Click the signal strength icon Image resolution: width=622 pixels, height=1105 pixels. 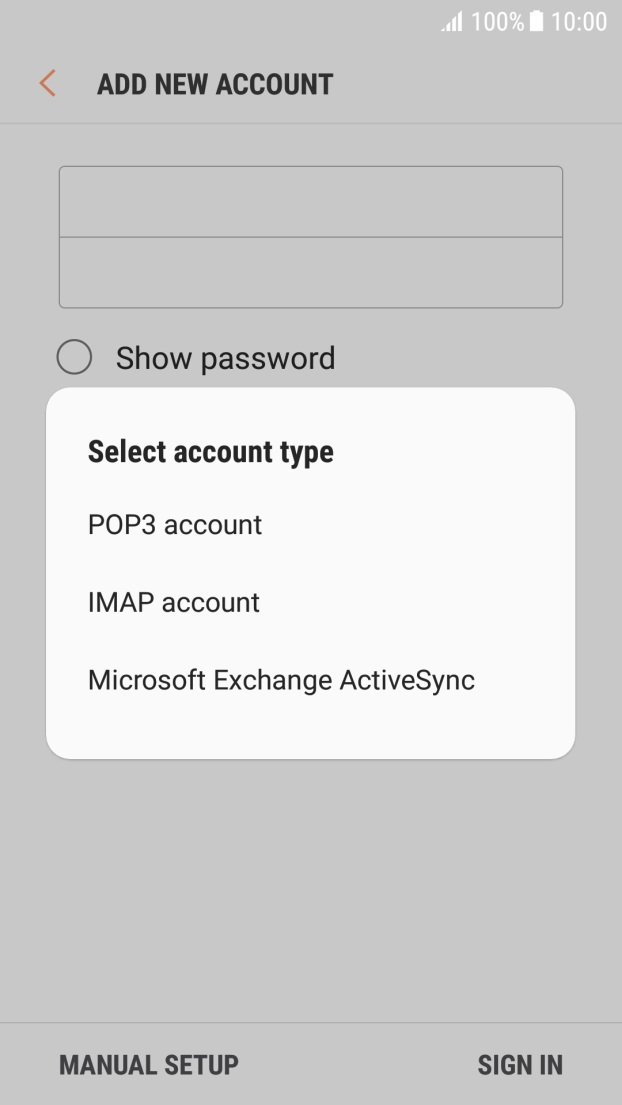[x=452, y=21]
